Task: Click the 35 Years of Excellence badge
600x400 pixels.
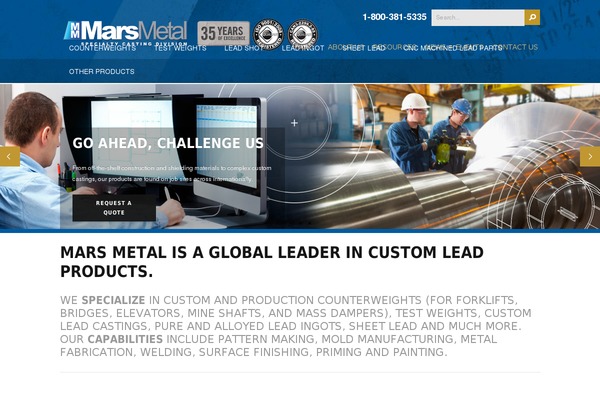Action: click(223, 33)
